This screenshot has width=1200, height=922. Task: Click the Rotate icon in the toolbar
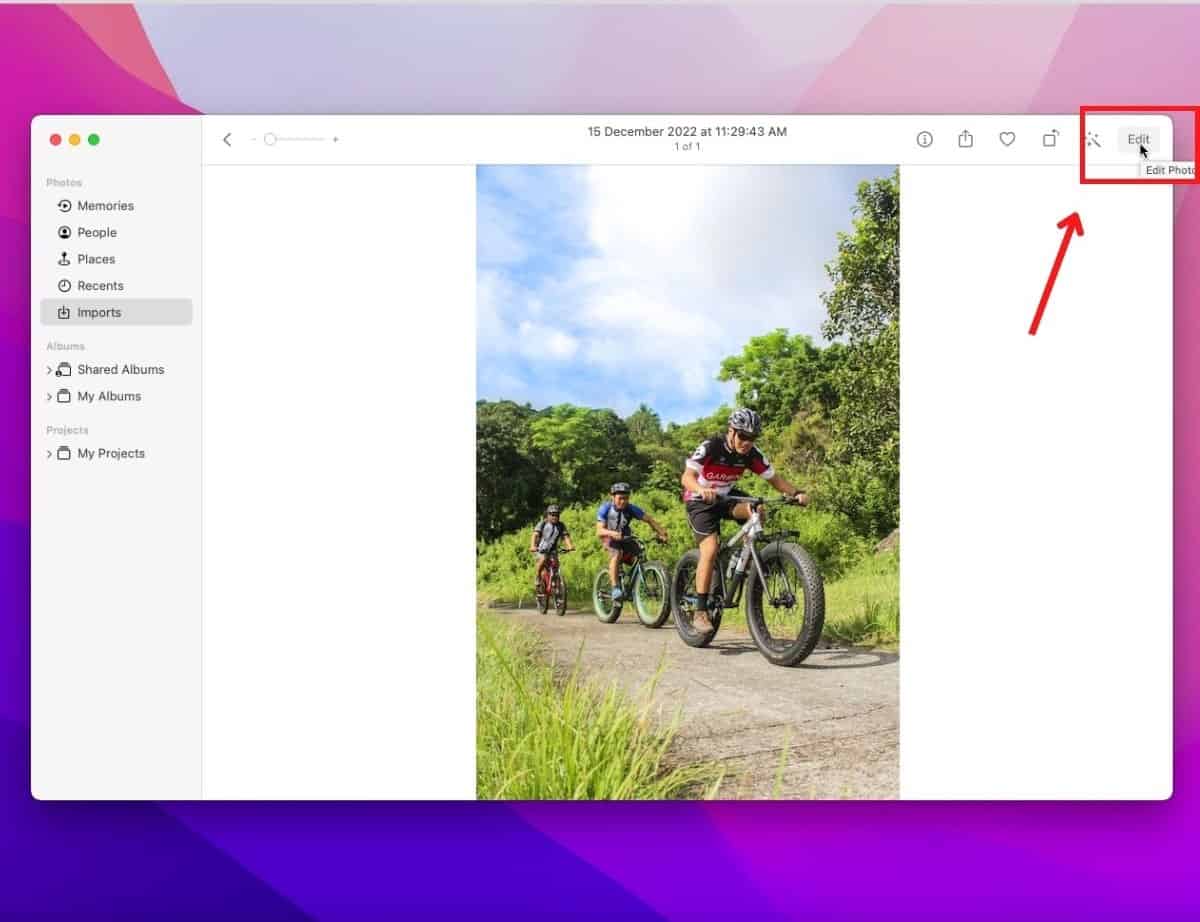point(1050,139)
